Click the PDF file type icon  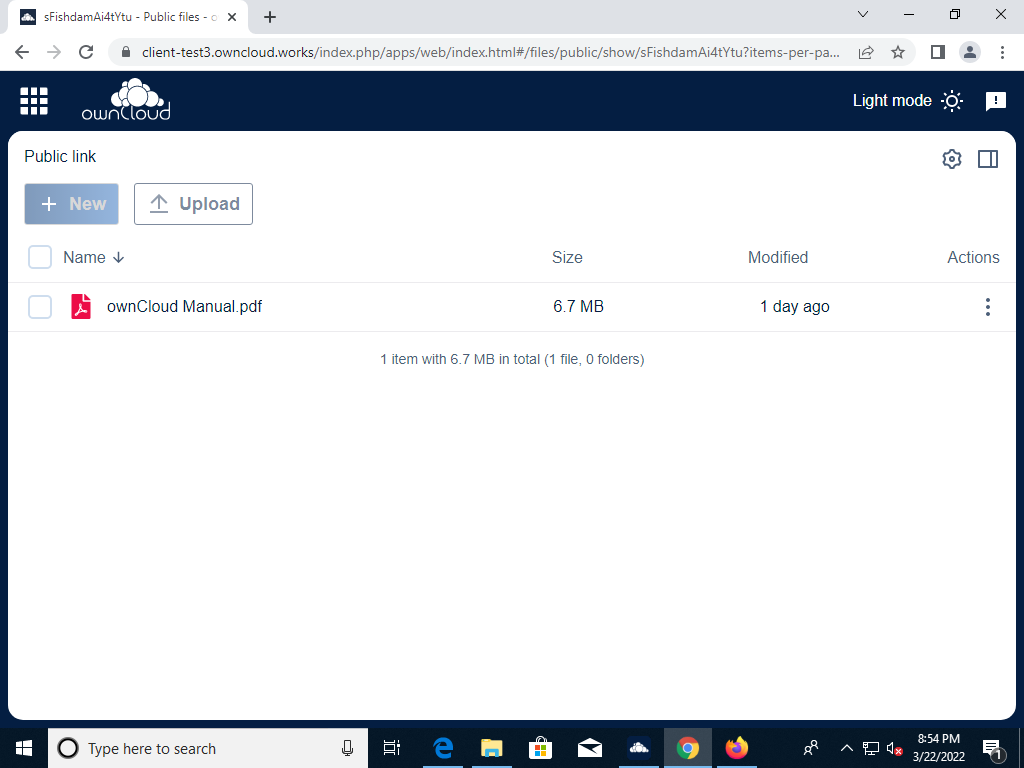[x=82, y=306]
